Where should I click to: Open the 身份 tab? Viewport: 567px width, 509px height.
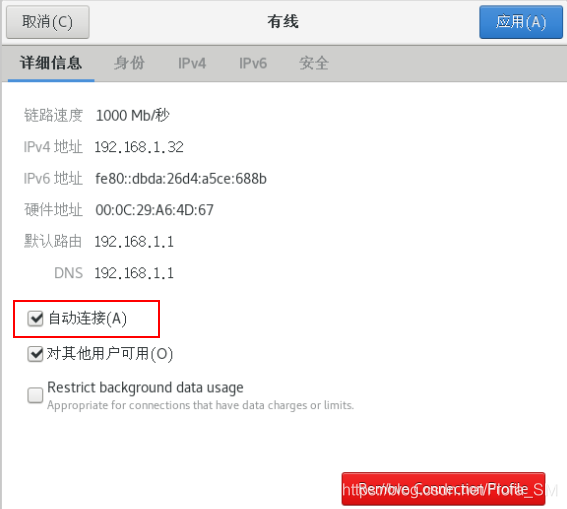[x=129, y=63]
